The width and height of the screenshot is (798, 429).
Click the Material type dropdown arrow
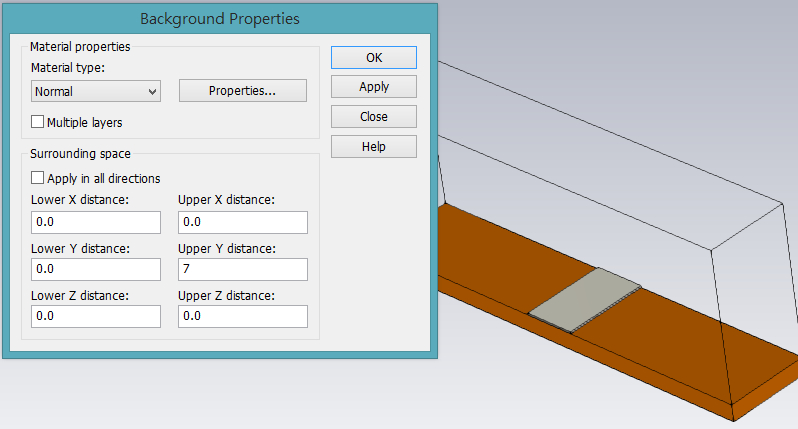pyautogui.click(x=152, y=92)
